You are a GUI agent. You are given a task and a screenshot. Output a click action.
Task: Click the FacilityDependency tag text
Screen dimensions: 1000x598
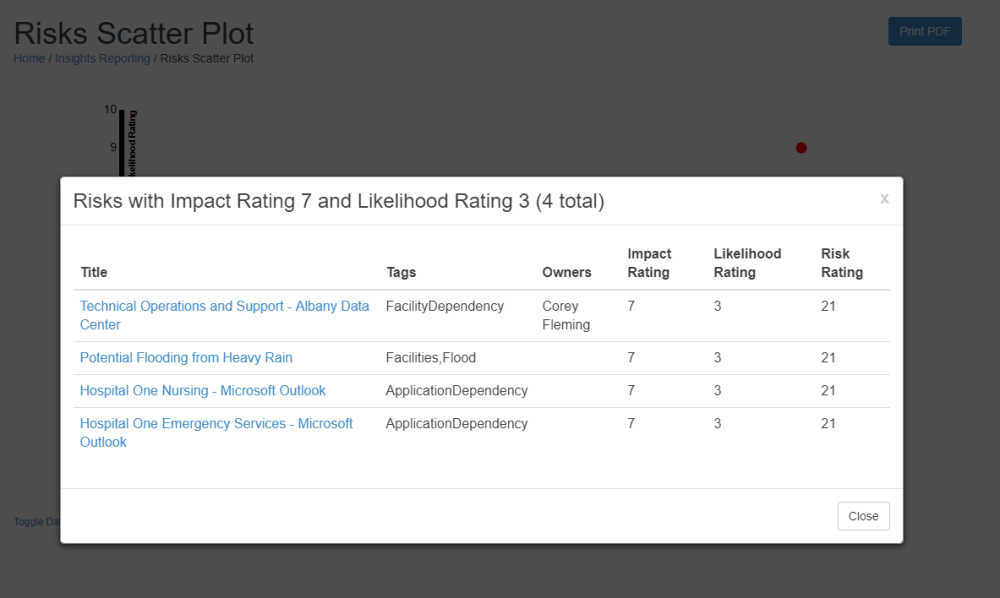(444, 306)
